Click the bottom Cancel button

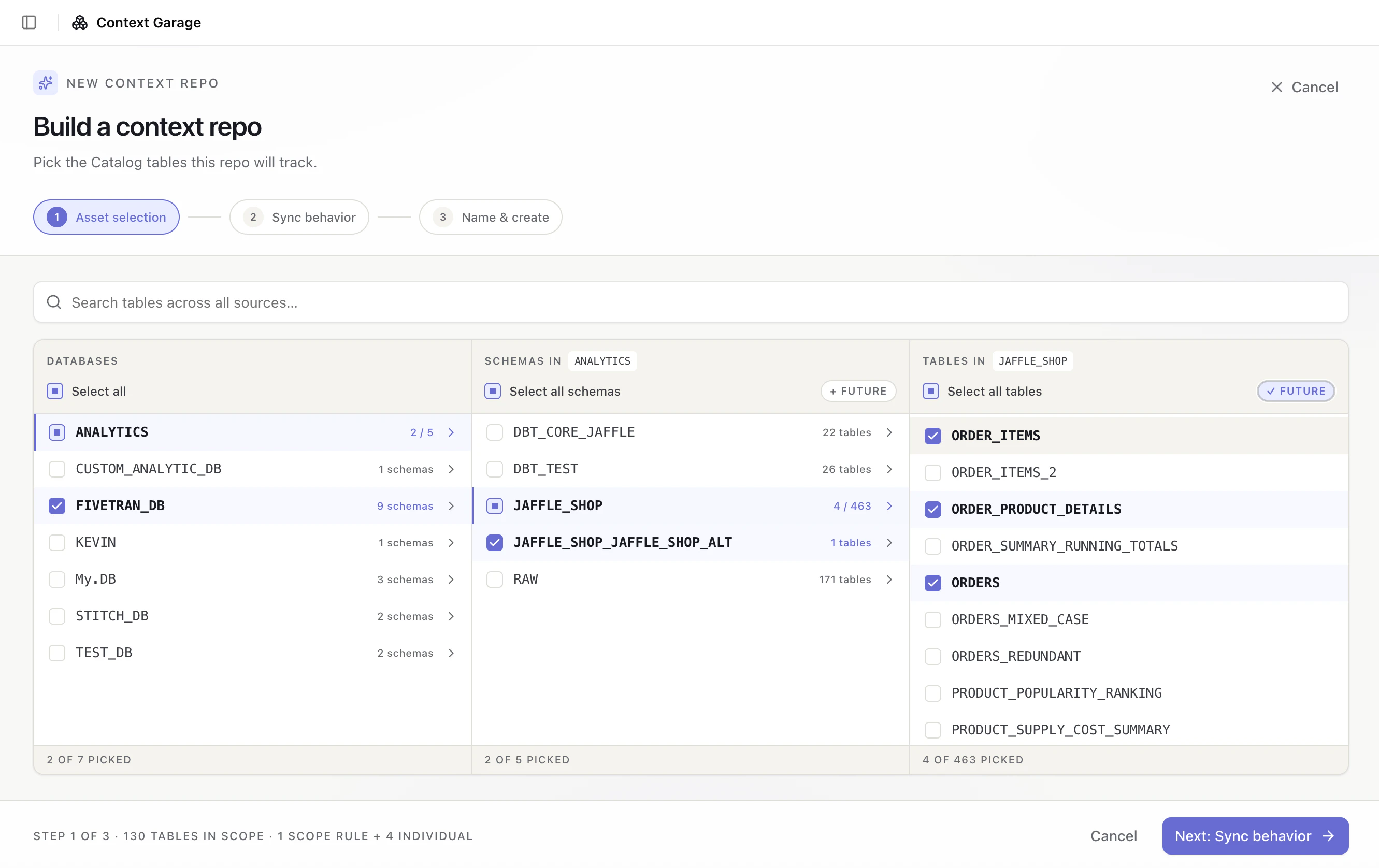click(1113, 835)
